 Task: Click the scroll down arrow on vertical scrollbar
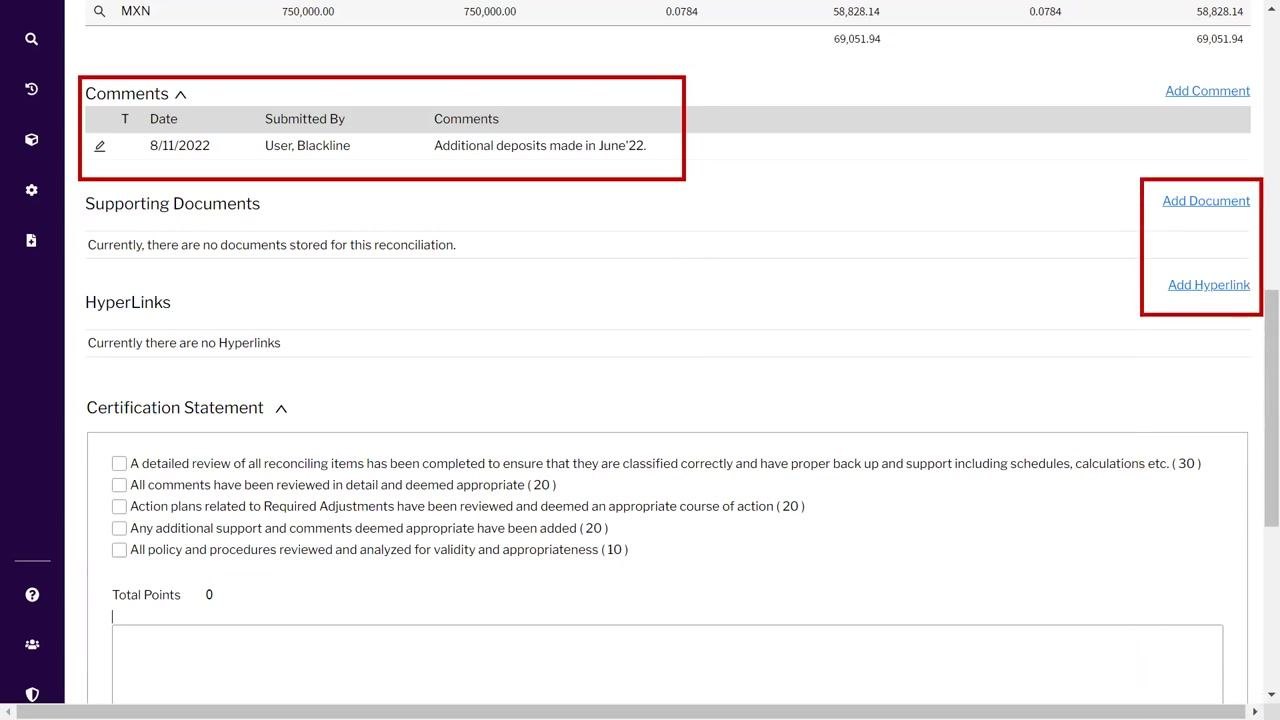coord(1271,694)
